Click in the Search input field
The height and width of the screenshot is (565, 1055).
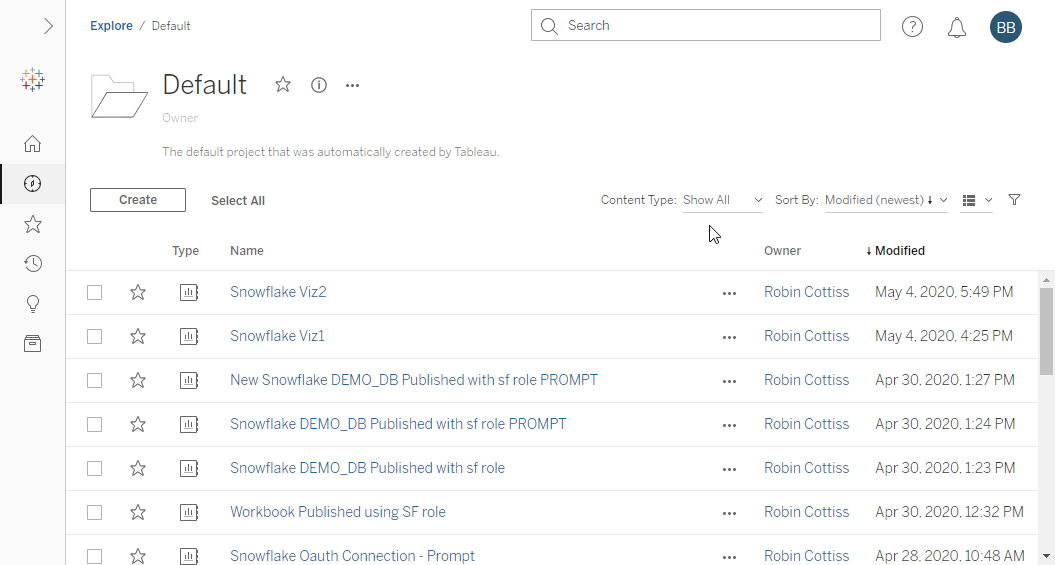point(705,26)
